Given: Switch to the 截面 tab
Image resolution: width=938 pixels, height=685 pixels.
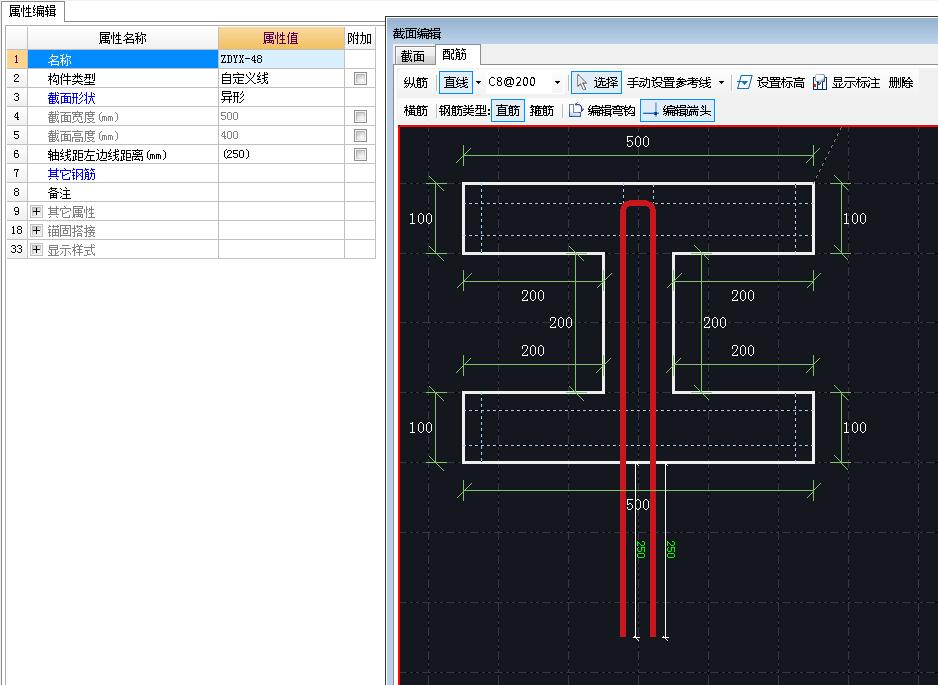Looking at the screenshot, I should [x=413, y=56].
